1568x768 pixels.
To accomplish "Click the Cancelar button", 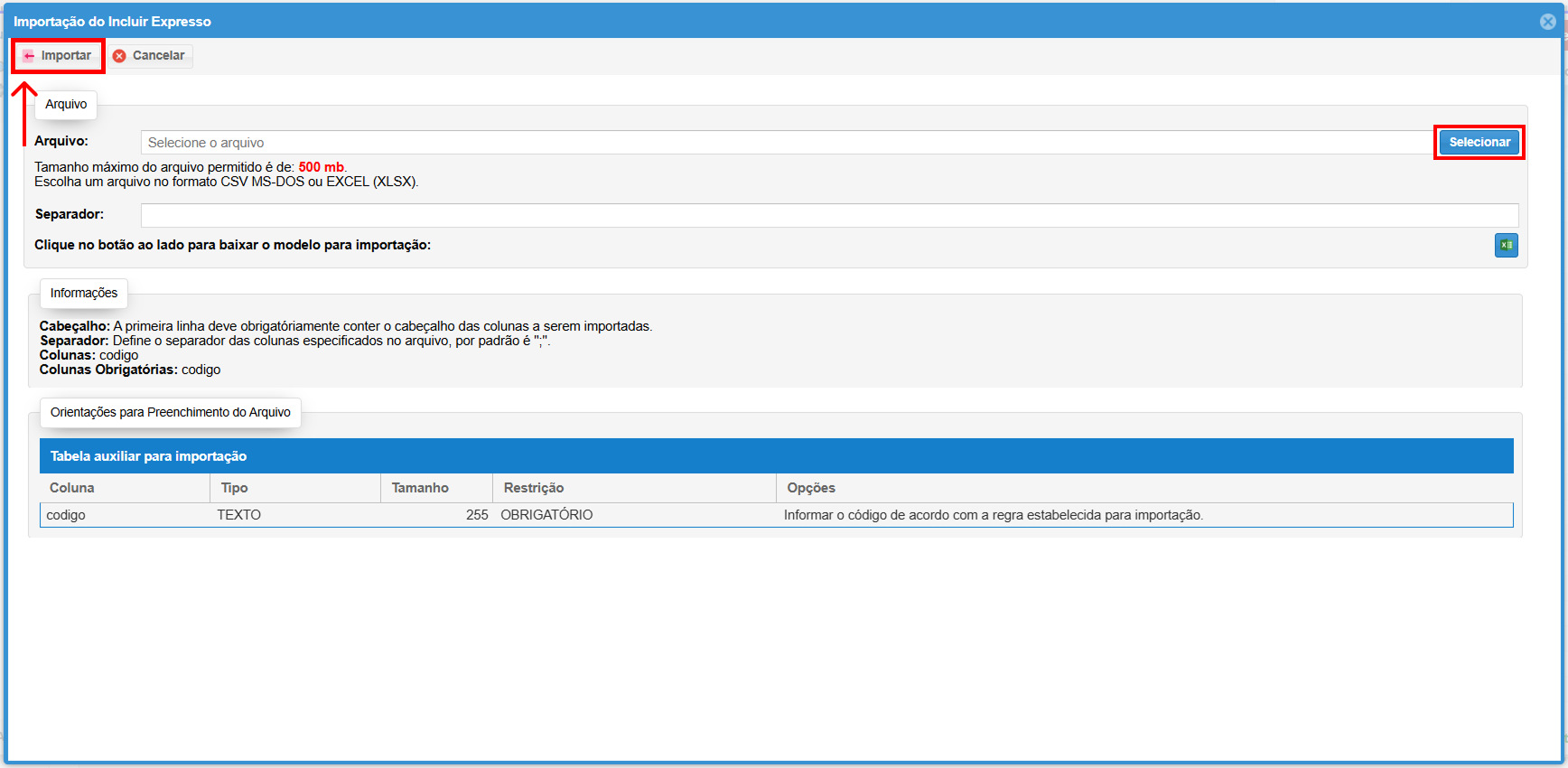I will pyautogui.click(x=150, y=56).
